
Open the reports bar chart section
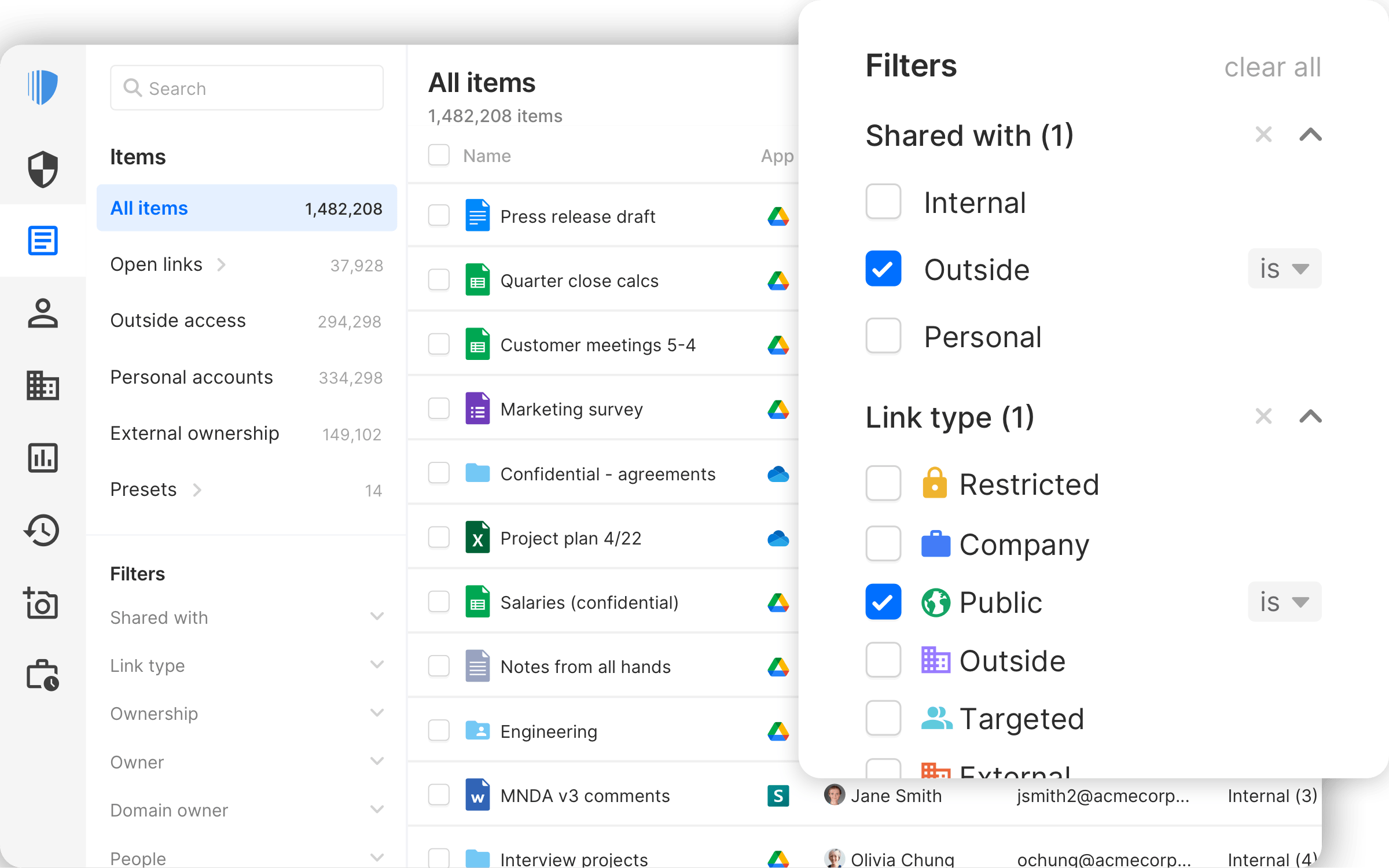coord(42,458)
